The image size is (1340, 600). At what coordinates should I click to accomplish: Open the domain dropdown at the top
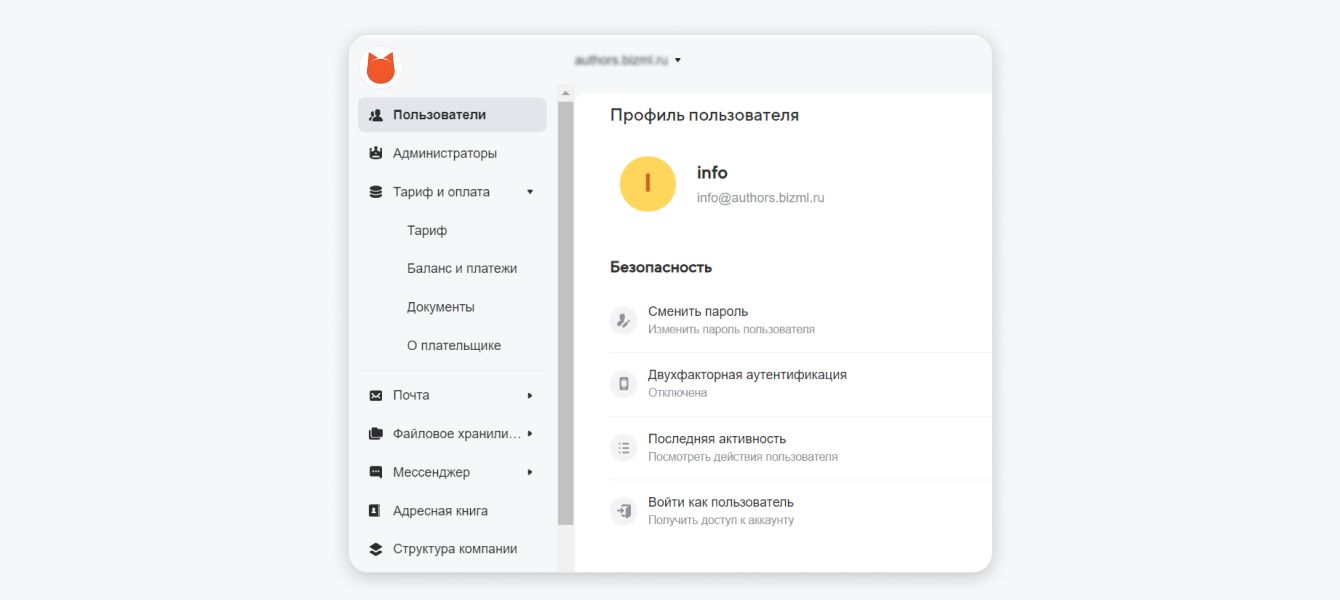click(677, 60)
